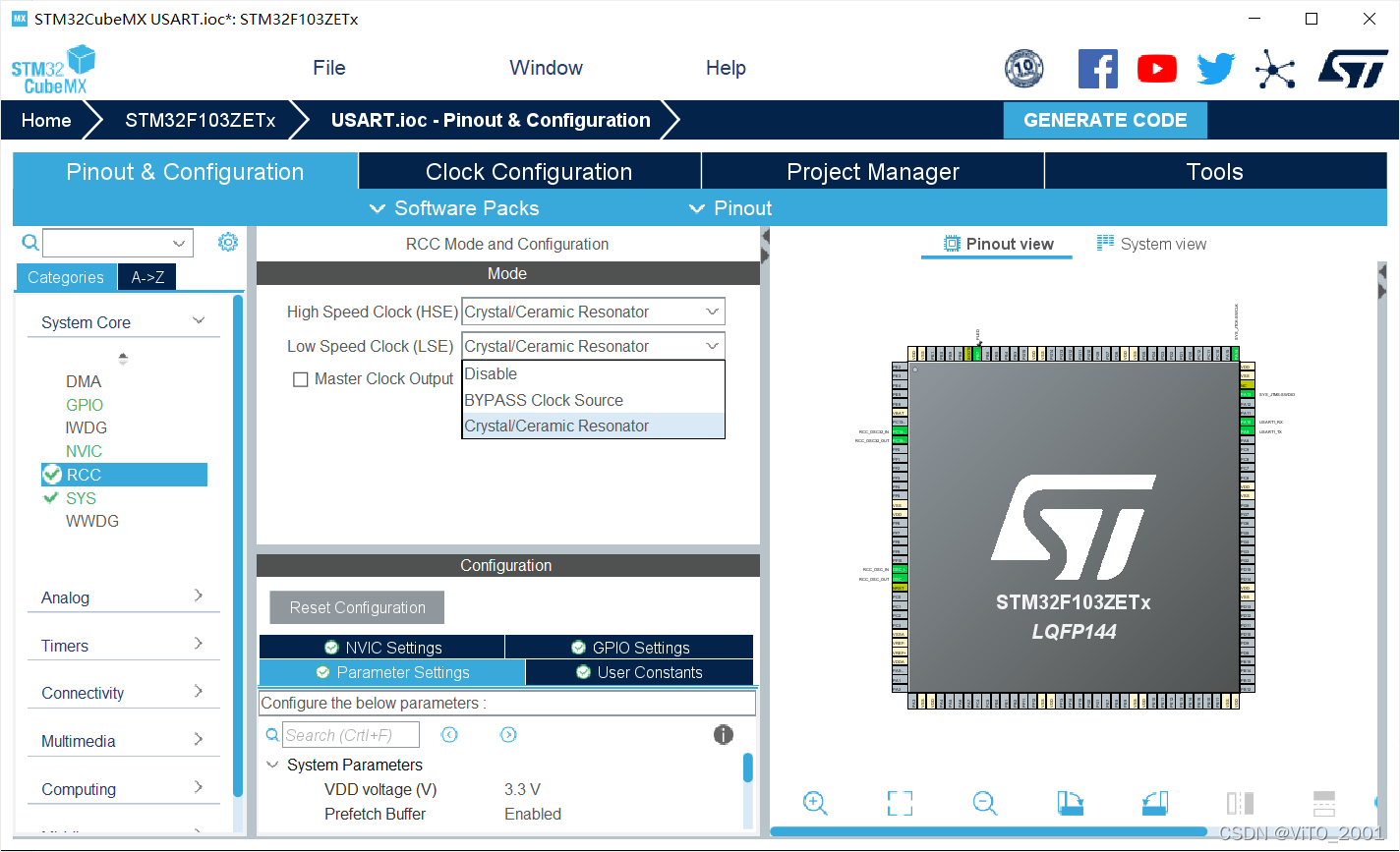
Task: Open the User Constants tab
Action: pyautogui.click(x=639, y=672)
